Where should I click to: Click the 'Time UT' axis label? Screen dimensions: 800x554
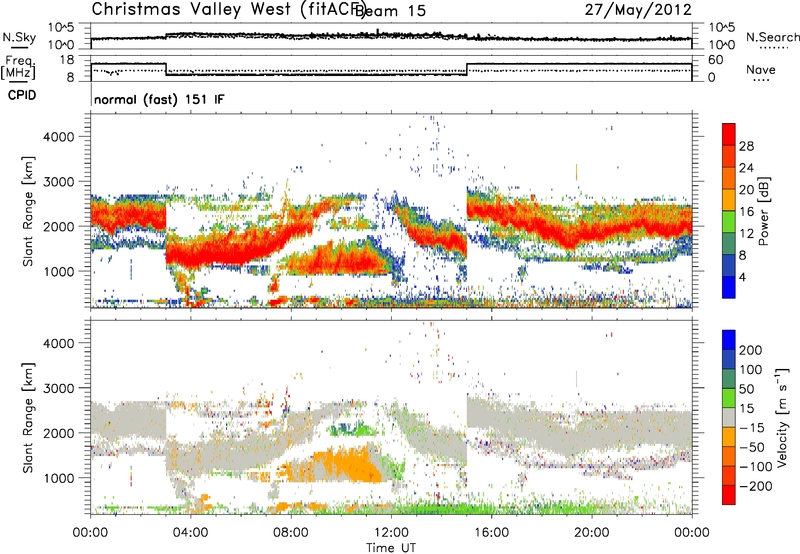pyautogui.click(x=391, y=548)
